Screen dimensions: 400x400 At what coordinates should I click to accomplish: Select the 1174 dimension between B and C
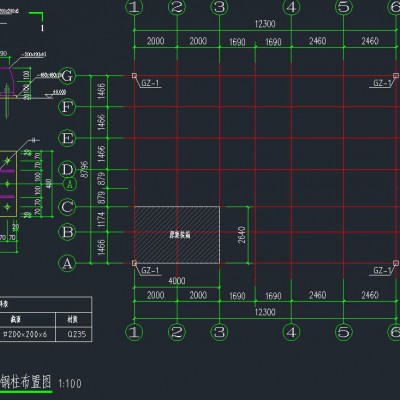pyautogui.click(x=102, y=219)
